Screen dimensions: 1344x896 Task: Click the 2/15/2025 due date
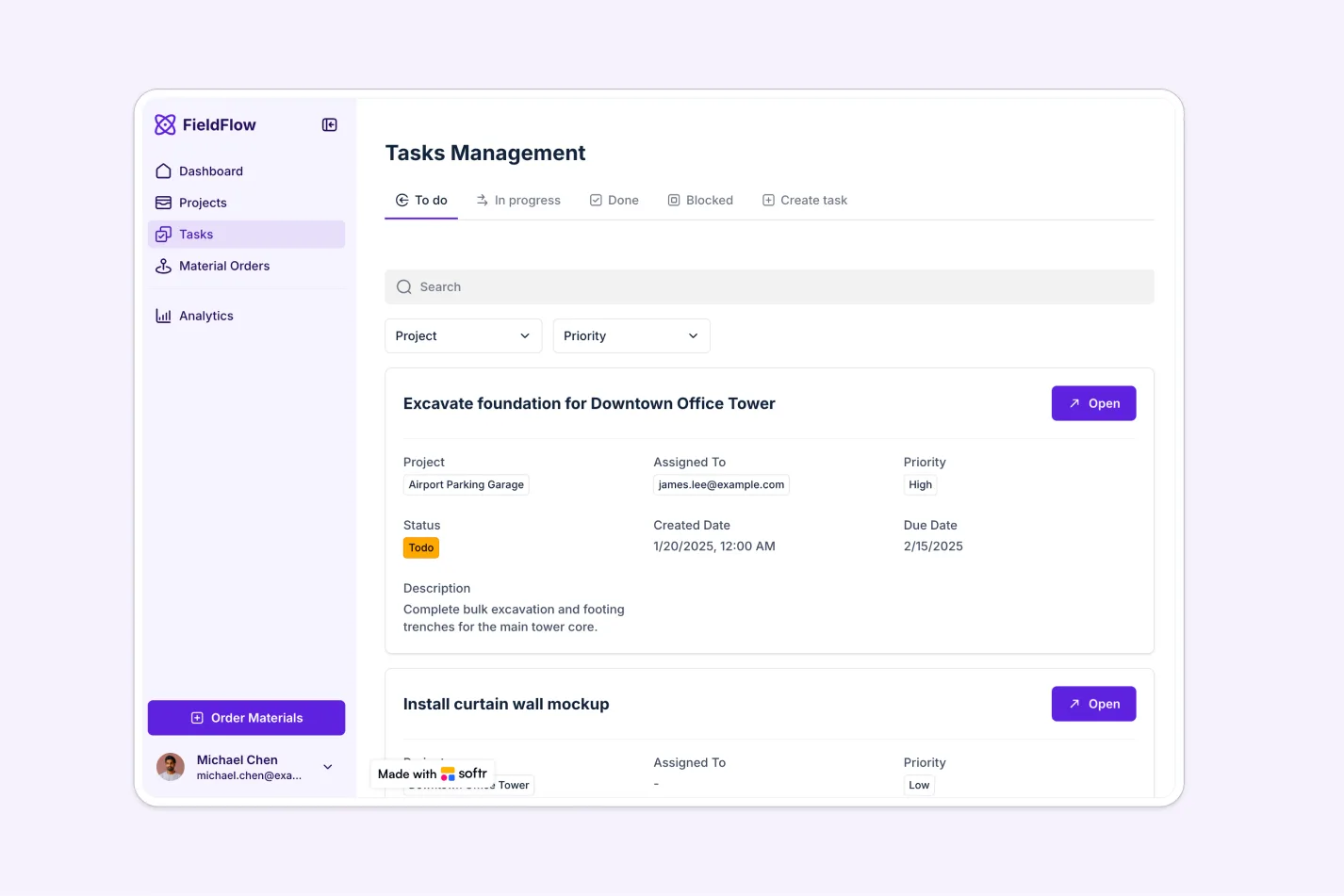pos(933,546)
